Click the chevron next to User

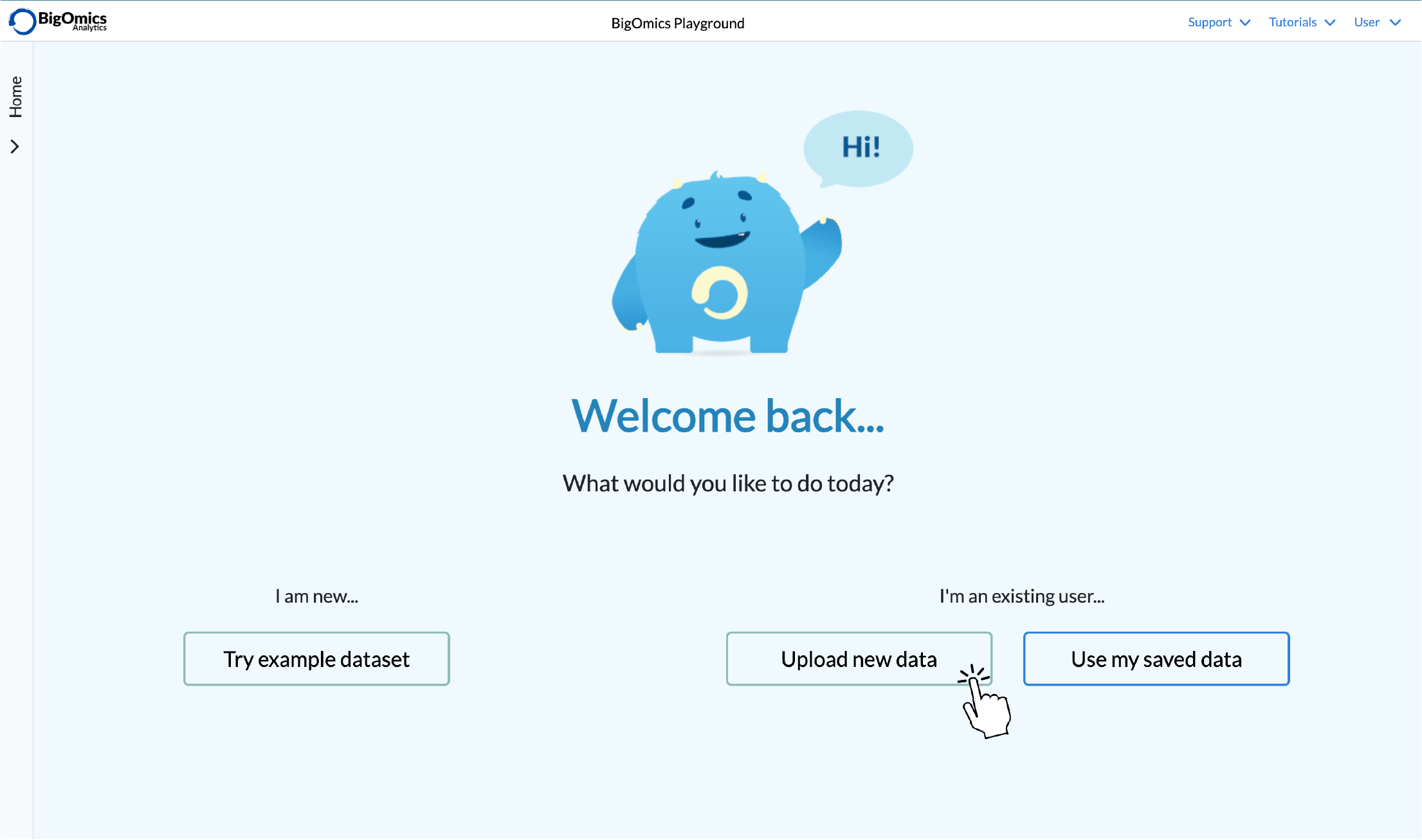point(1397,22)
